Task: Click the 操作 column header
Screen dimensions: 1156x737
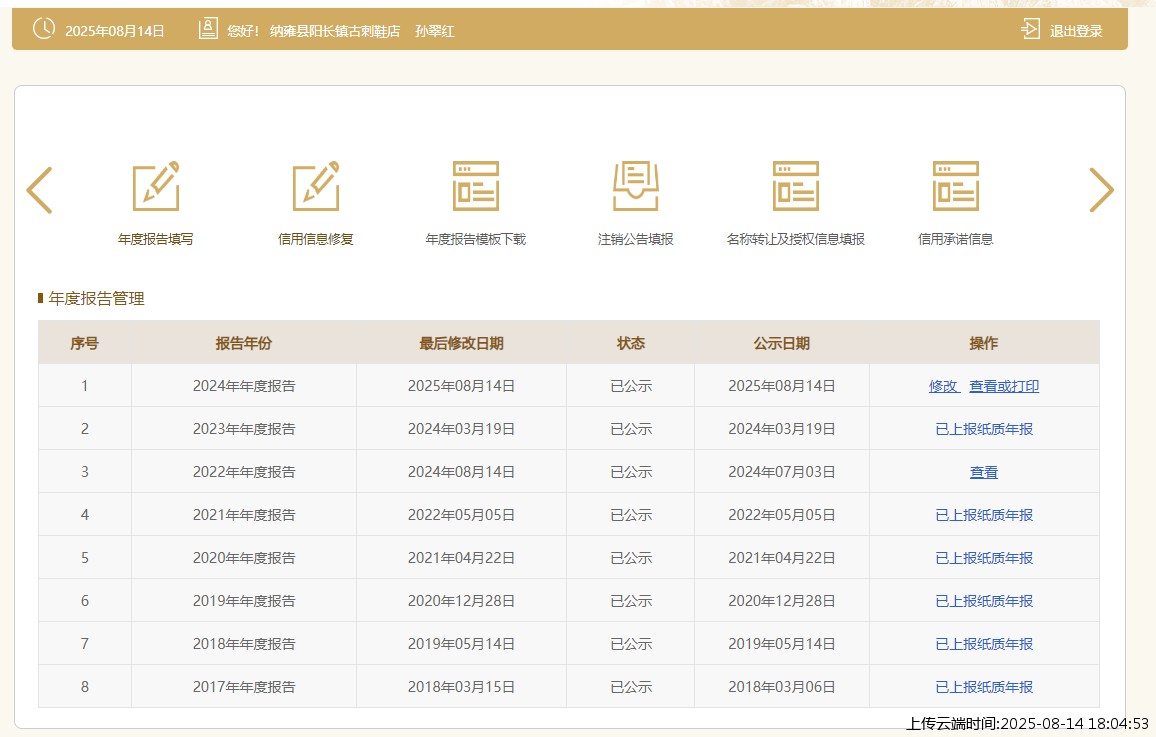Action: point(983,343)
